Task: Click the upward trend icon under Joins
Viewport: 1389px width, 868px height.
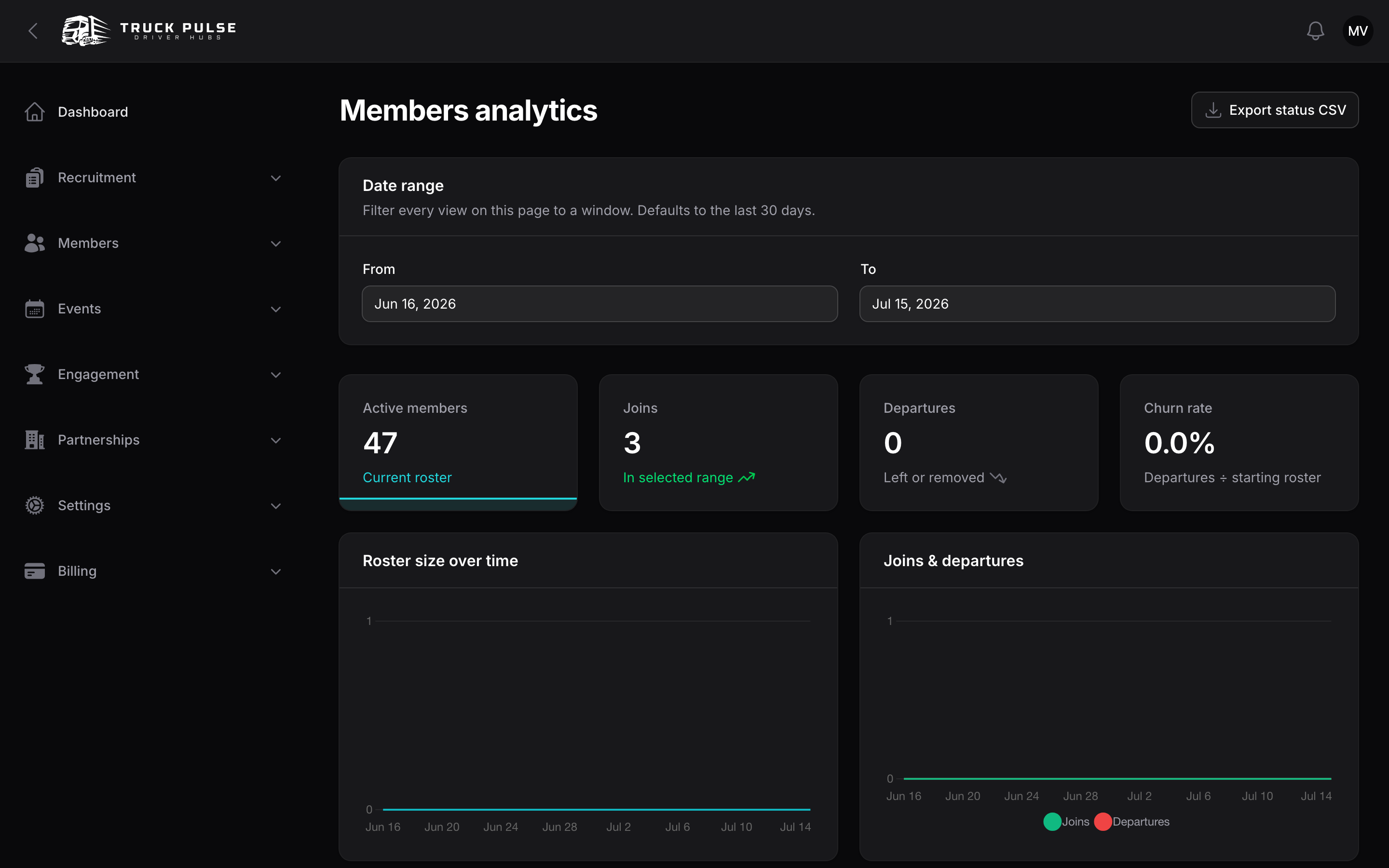Action: [746, 477]
